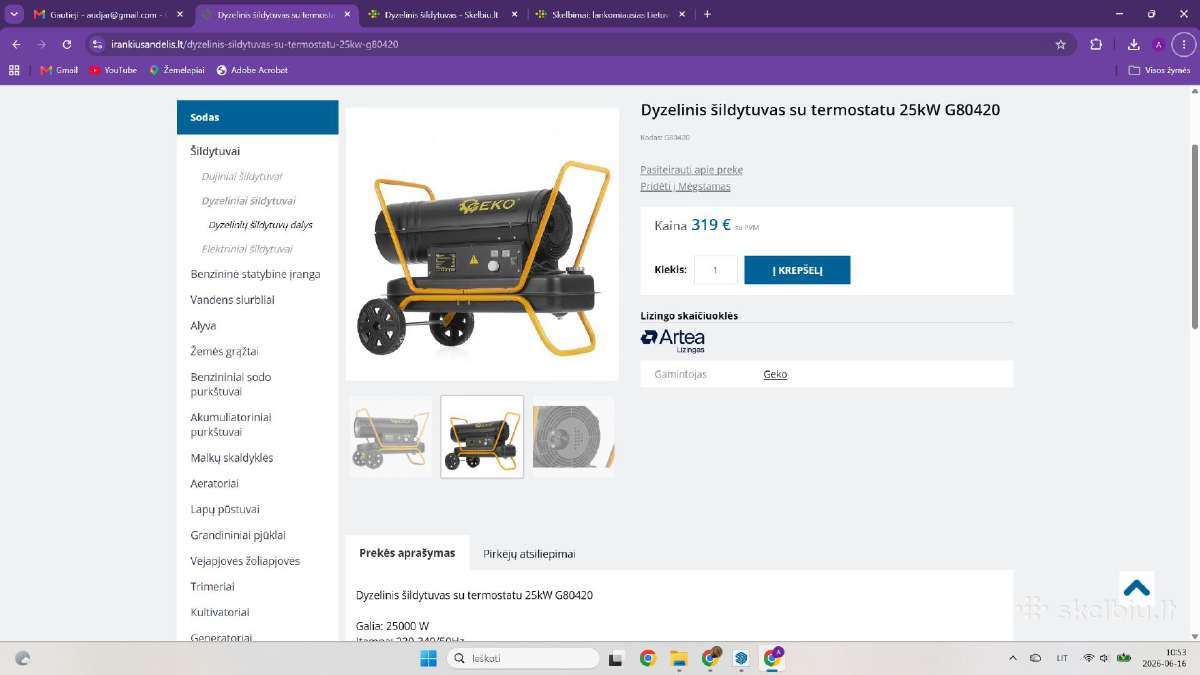Viewport: 1200px width, 675px height.
Task: Select Elektriniai šildytuvai subcategory
Action: pos(247,249)
